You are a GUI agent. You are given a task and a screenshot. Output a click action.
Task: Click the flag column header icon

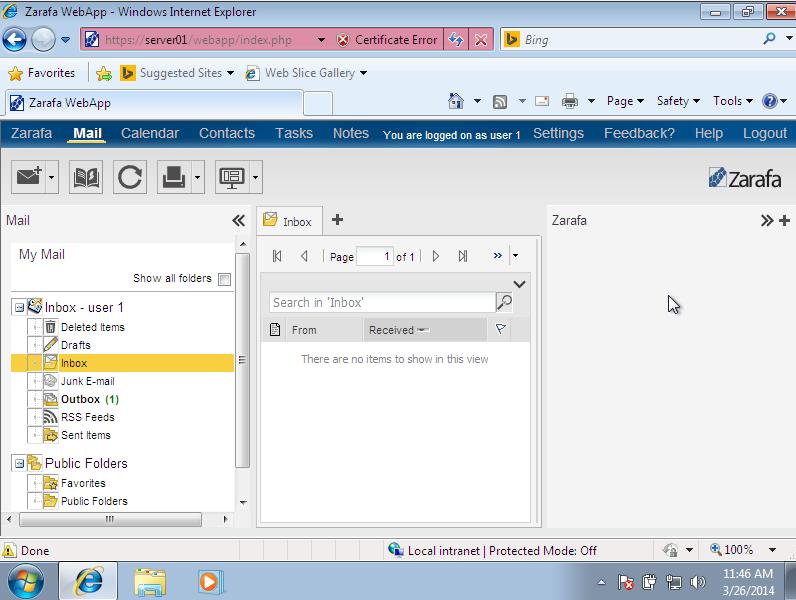[x=500, y=329]
